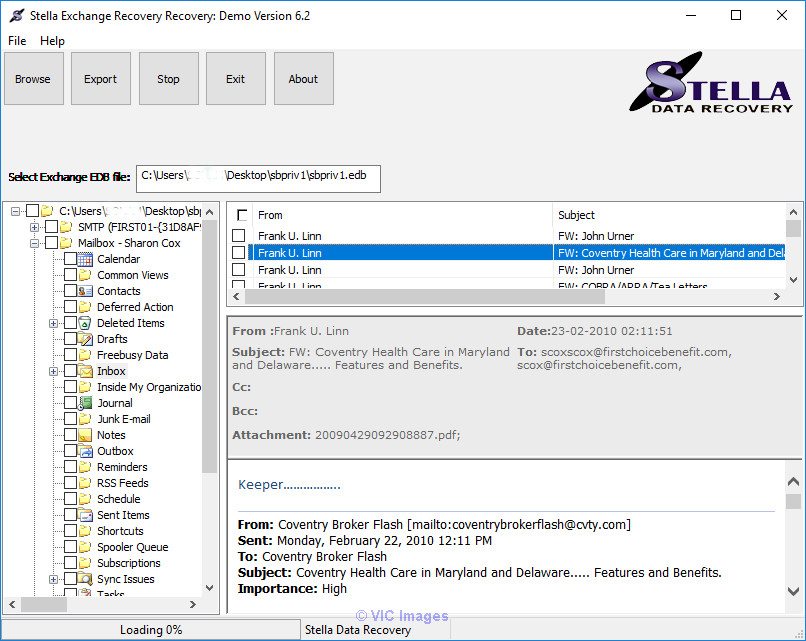Image resolution: width=806 pixels, height=641 pixels.
Task: Click the About button
Action: tap(304, 79)
